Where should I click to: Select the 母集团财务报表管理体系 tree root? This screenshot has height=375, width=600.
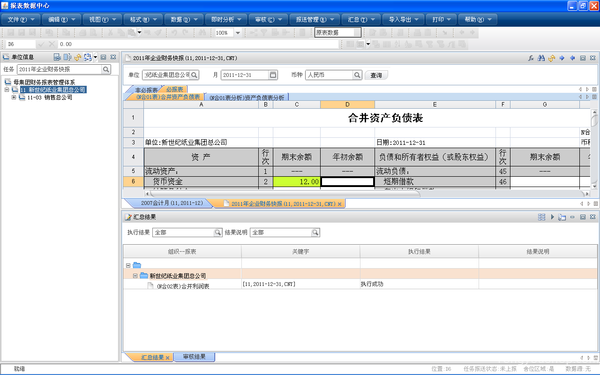click(44, 82)
